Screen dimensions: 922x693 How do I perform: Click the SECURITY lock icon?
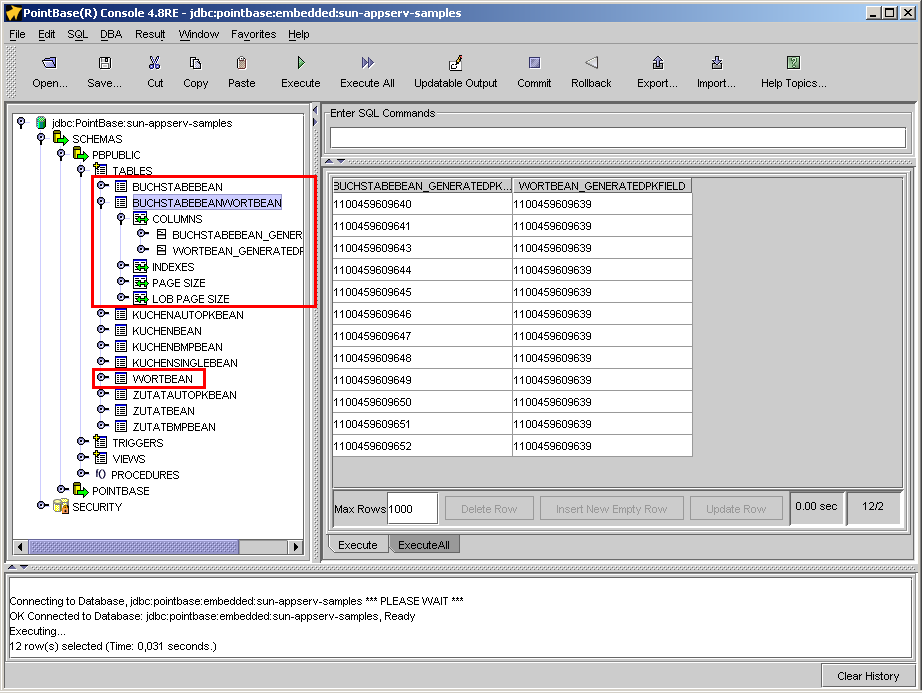[x=61, y=506]
